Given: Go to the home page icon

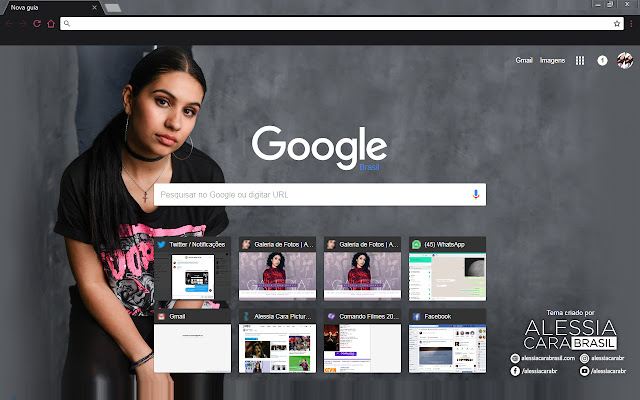Looking at the screenshot, I should (51, 24).
